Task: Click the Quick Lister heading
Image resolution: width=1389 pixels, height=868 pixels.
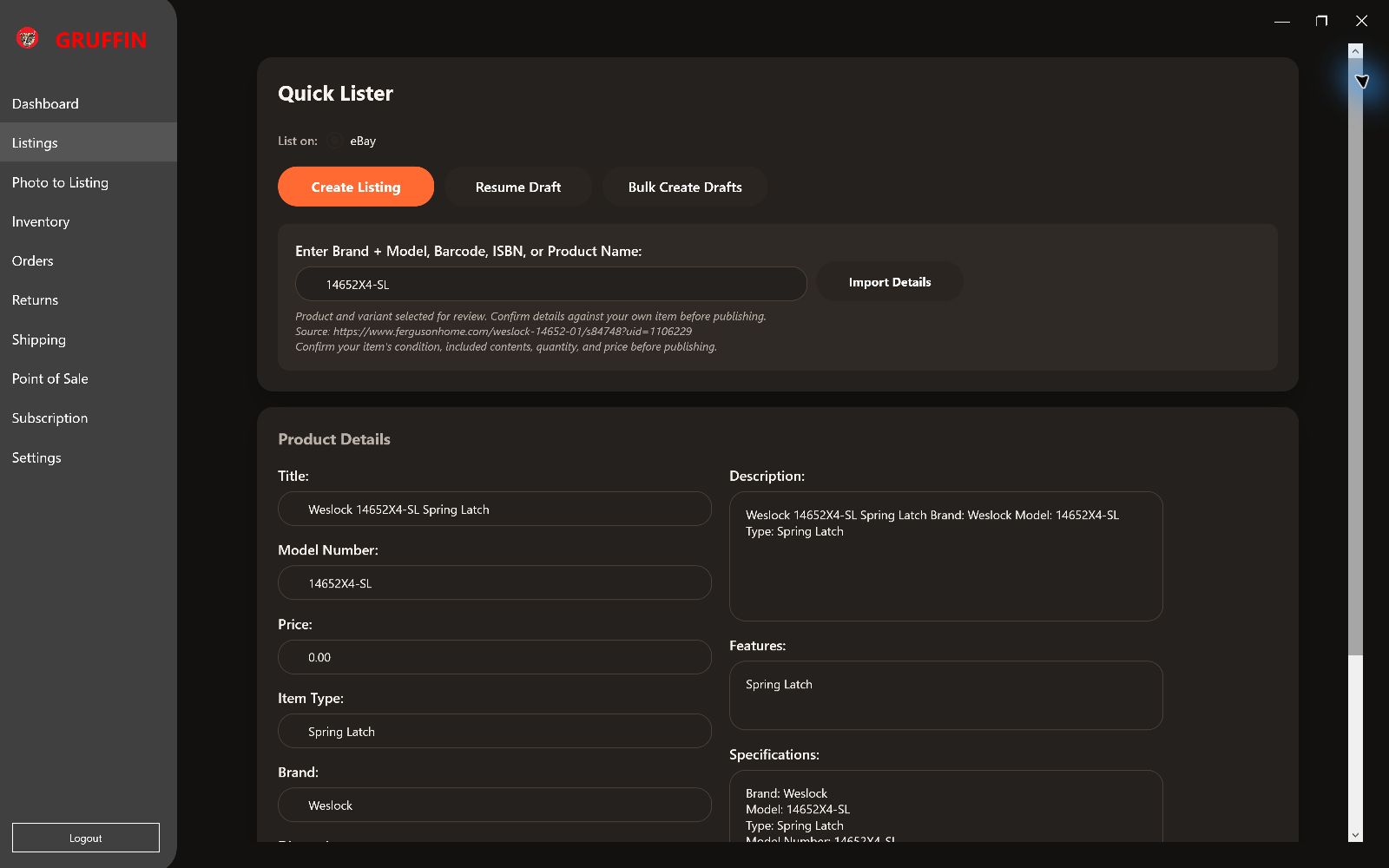Action: pyautogui.click(x=335, y=94)
